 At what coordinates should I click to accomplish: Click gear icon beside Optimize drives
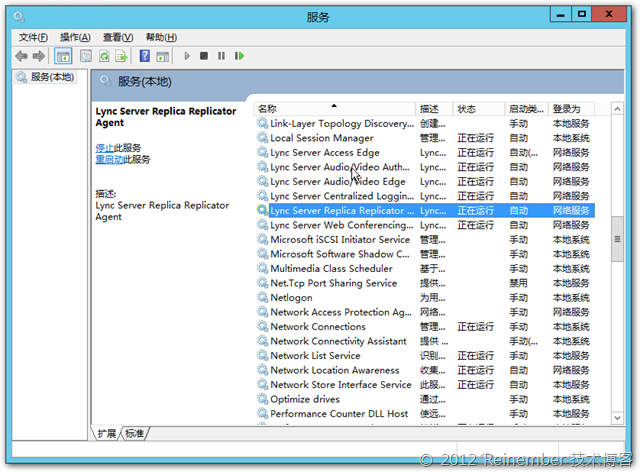tap(262, 399)
